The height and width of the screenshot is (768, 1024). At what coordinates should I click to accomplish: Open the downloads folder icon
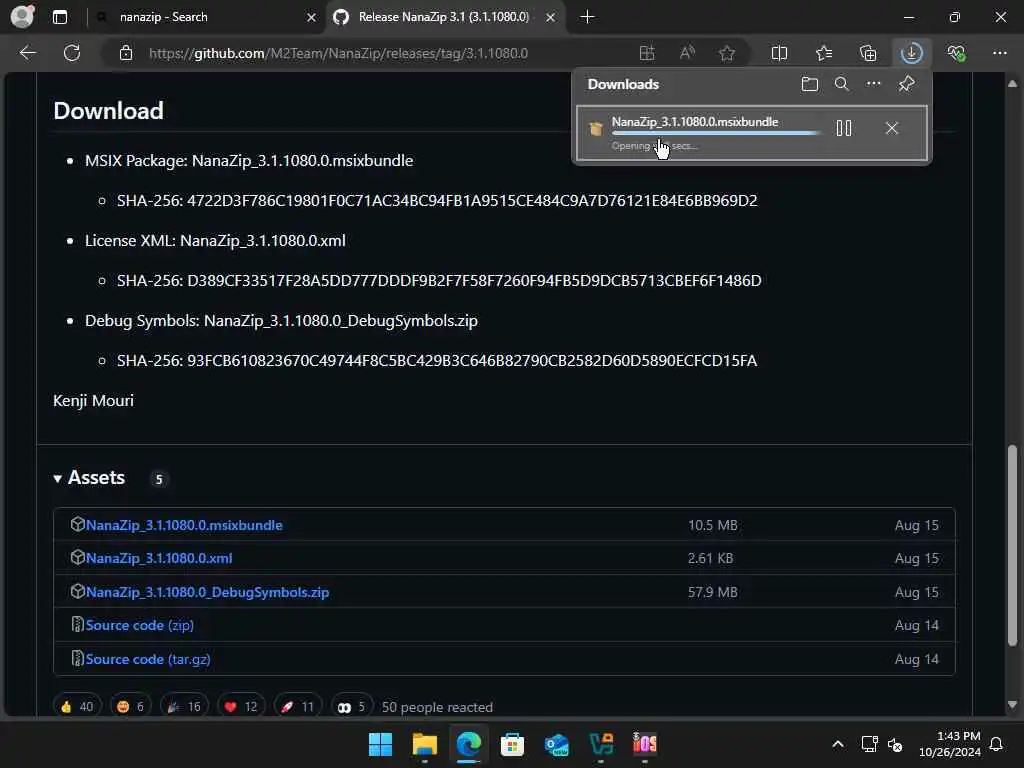click(x=809, y=84)
